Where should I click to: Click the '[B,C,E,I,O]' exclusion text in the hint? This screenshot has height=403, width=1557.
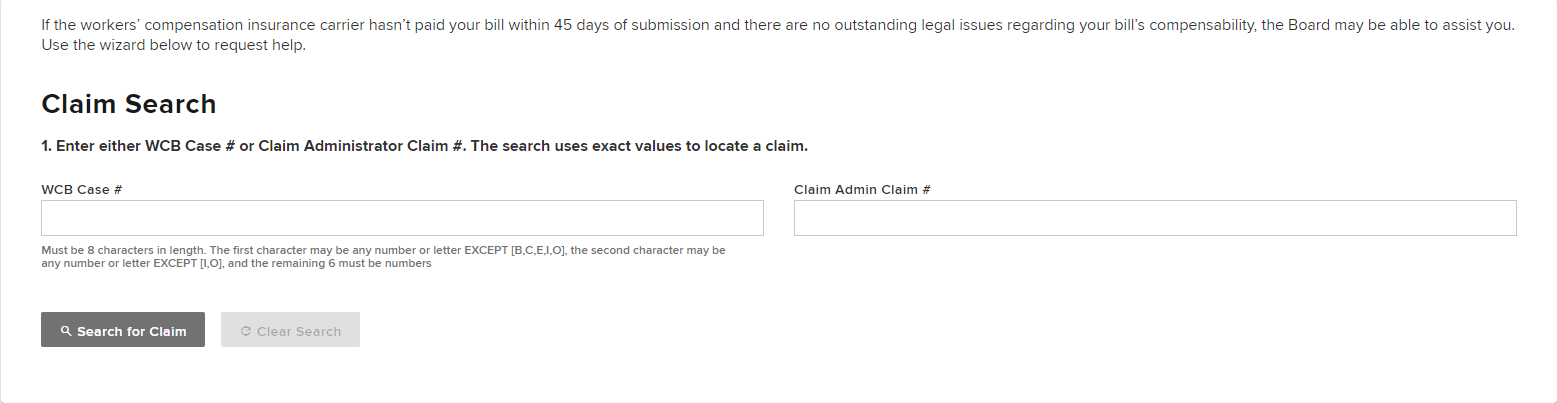point(538,250)
